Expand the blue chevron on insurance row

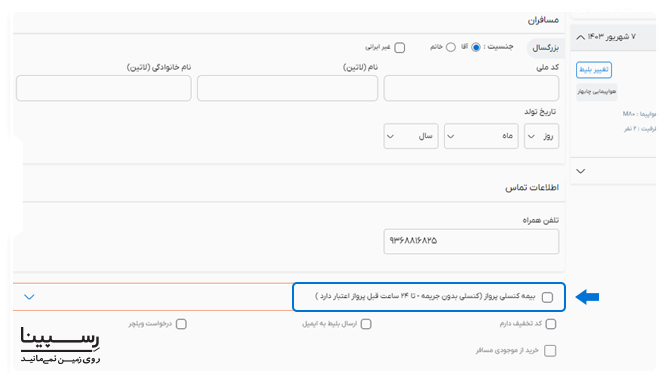[x=29, y=297]
